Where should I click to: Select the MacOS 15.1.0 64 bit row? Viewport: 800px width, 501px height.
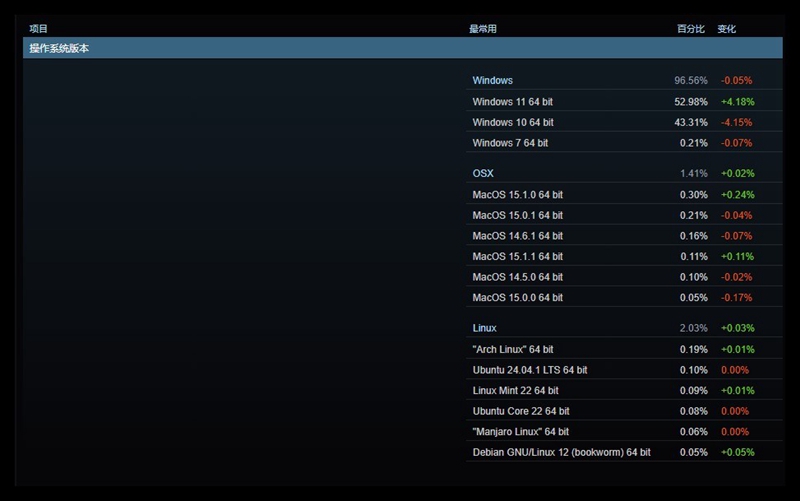624,194
